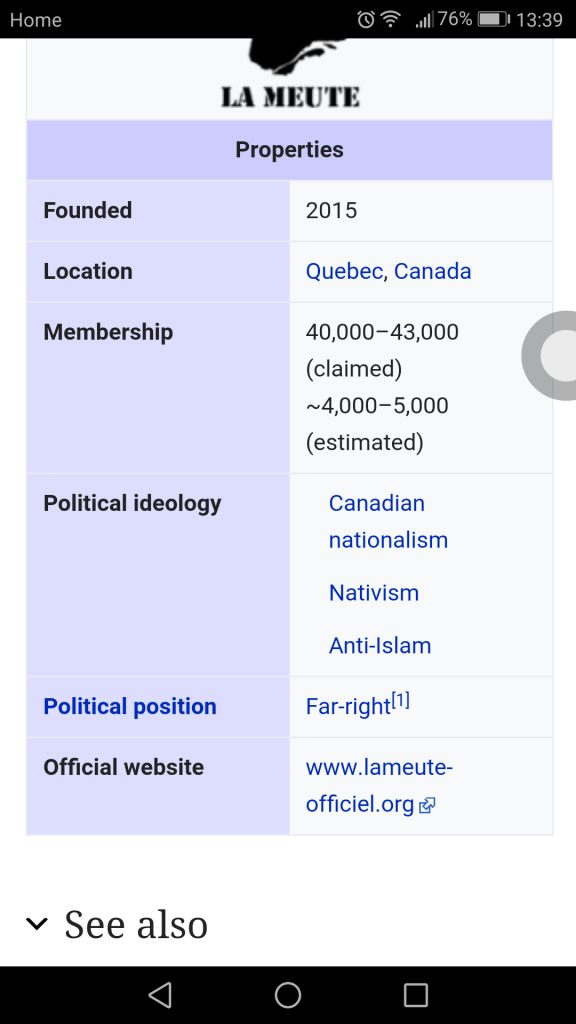Screen dimensions: 576x1024
Task: Open the Far-right link
Action: (x=348, y=707)
